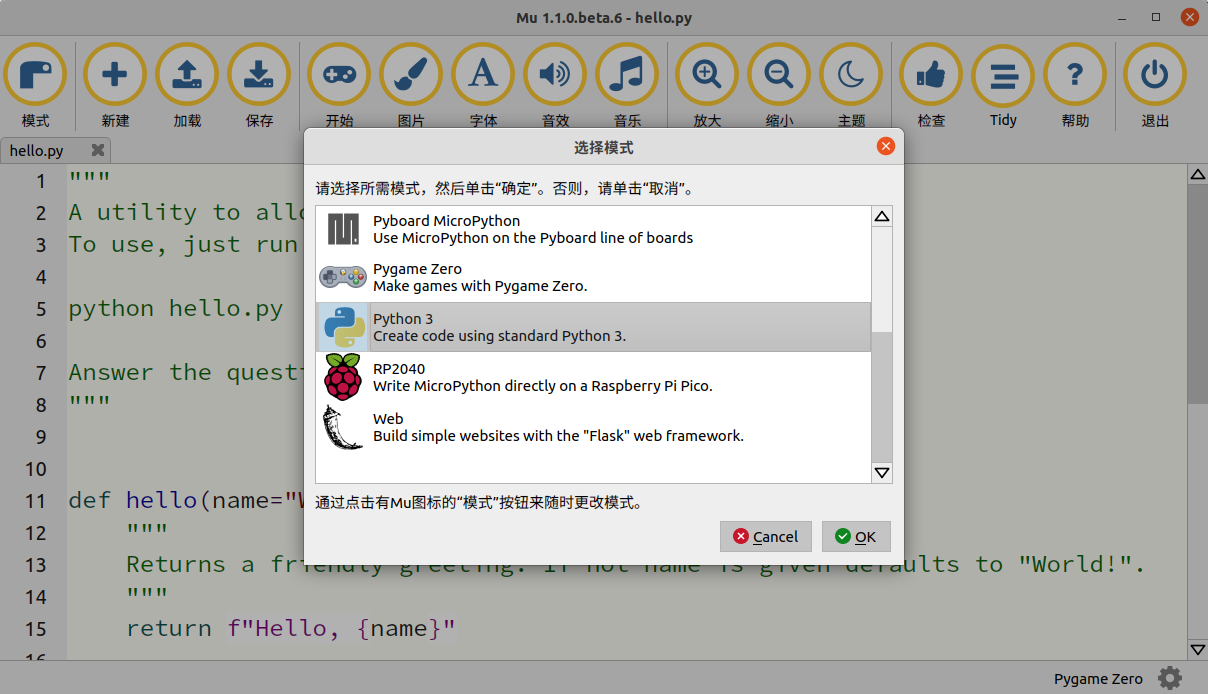Screen dimensions: 1208x694
Task: Open the 音效 (Sounds) speaker icon
Action: (555, 75)
